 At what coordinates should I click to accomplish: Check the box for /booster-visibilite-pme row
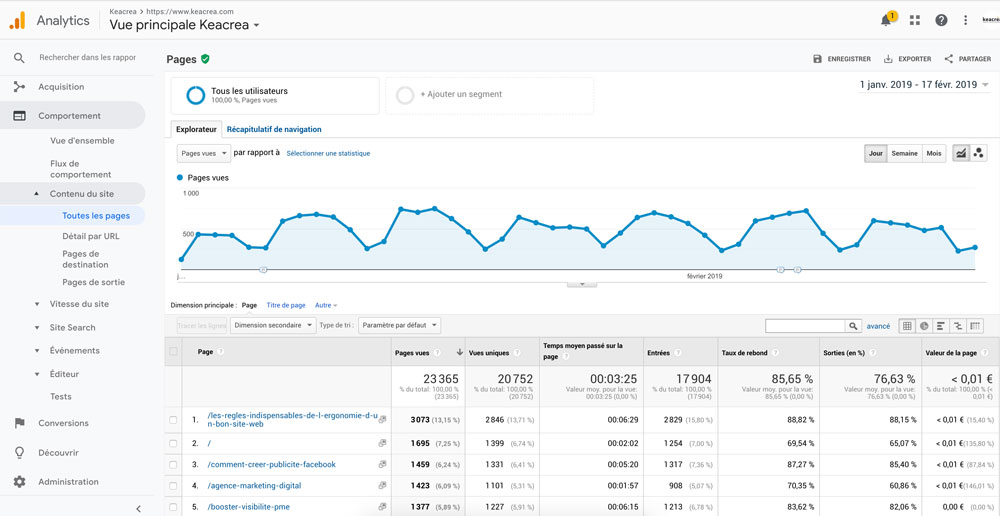174,507
